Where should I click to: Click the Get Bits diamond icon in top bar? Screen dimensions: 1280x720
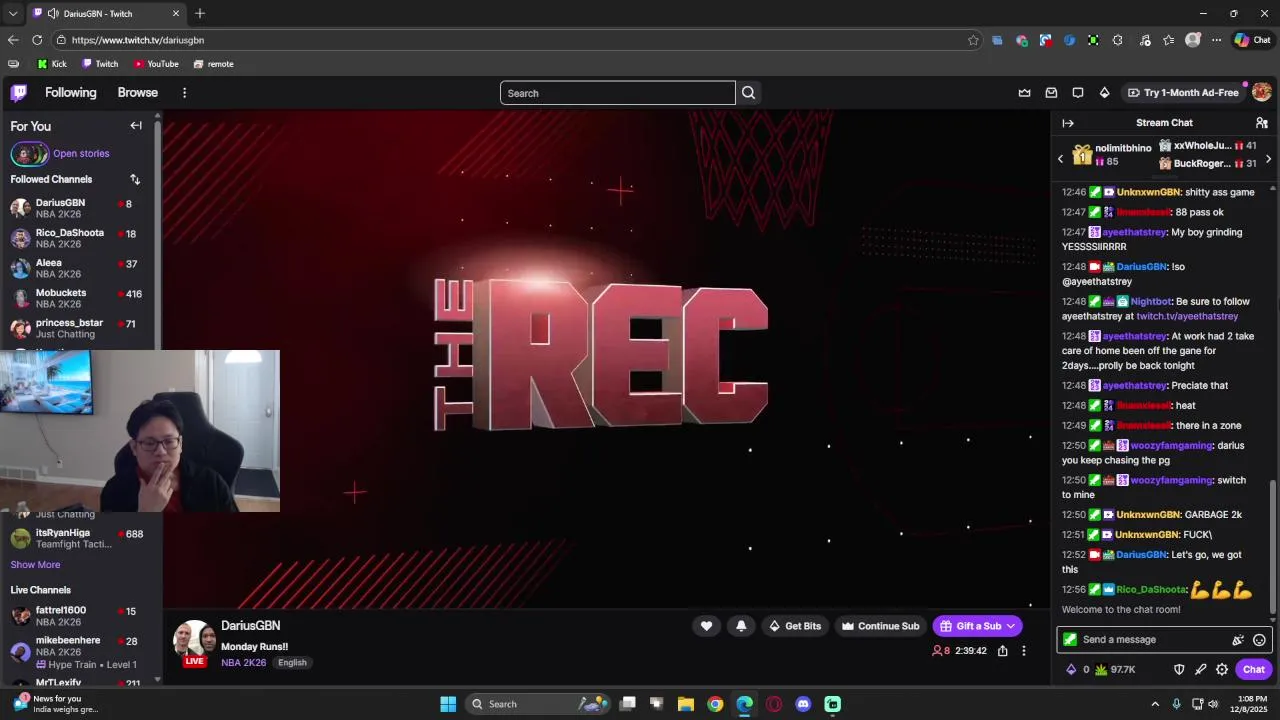pos(1104,93)
